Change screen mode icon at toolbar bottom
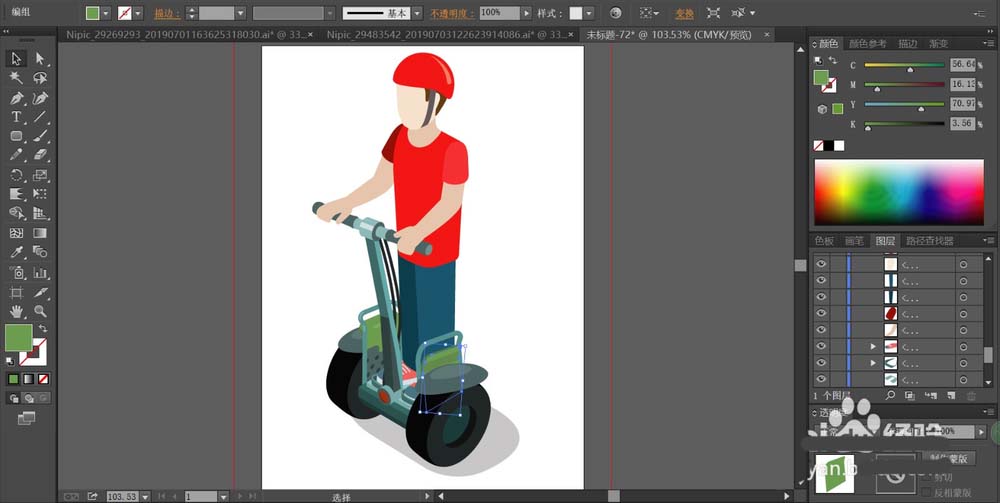This screenshot has height=503, width=1000. (x=27, y=418)
